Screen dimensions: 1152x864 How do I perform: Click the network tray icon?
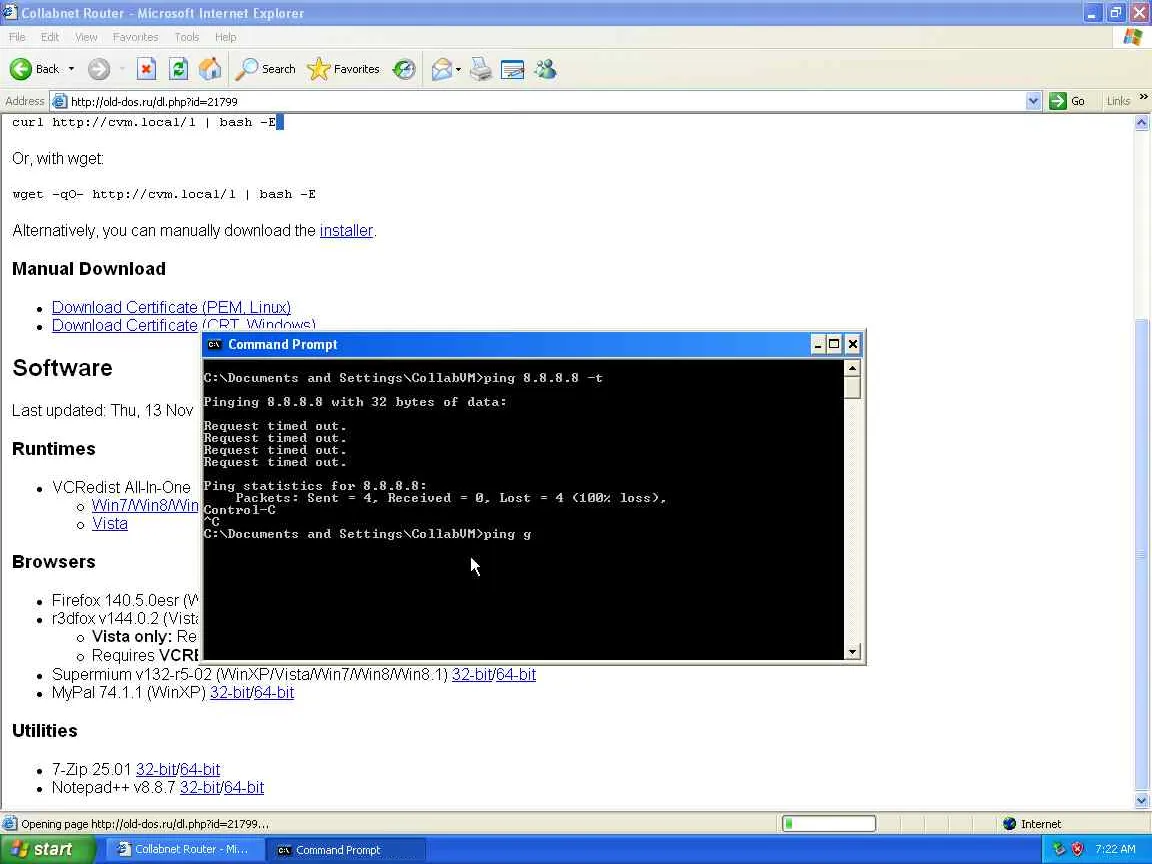click(1059, 849)
